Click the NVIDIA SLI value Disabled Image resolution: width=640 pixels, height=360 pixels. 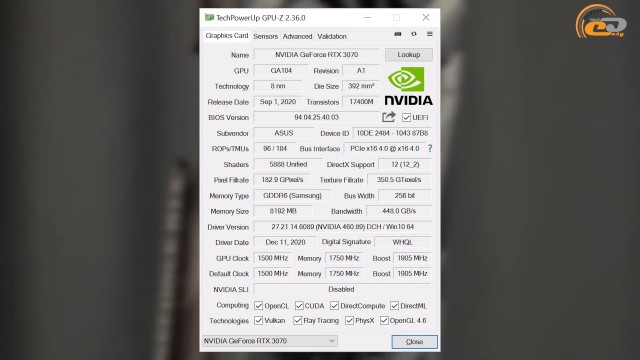342,289
